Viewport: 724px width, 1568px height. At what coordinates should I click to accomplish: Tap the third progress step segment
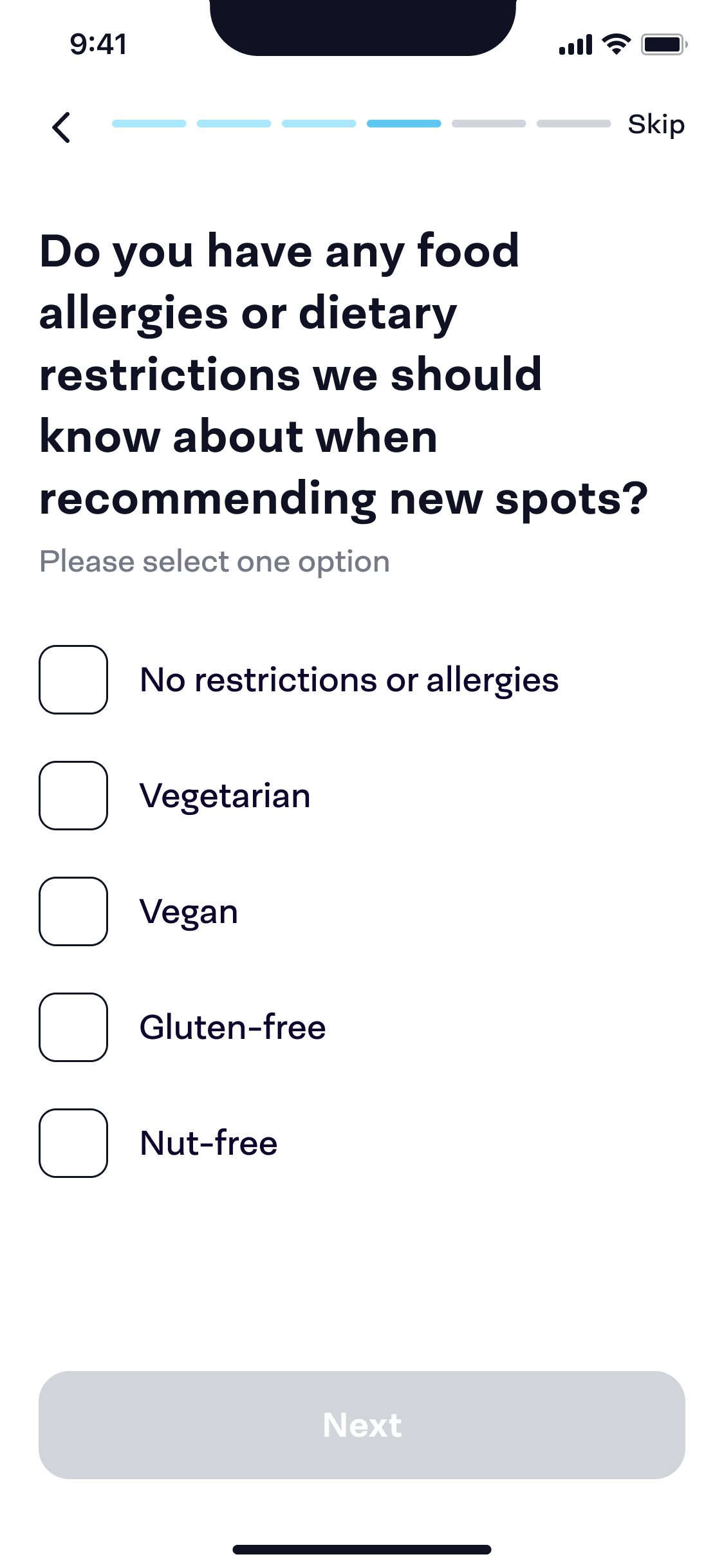319,124
